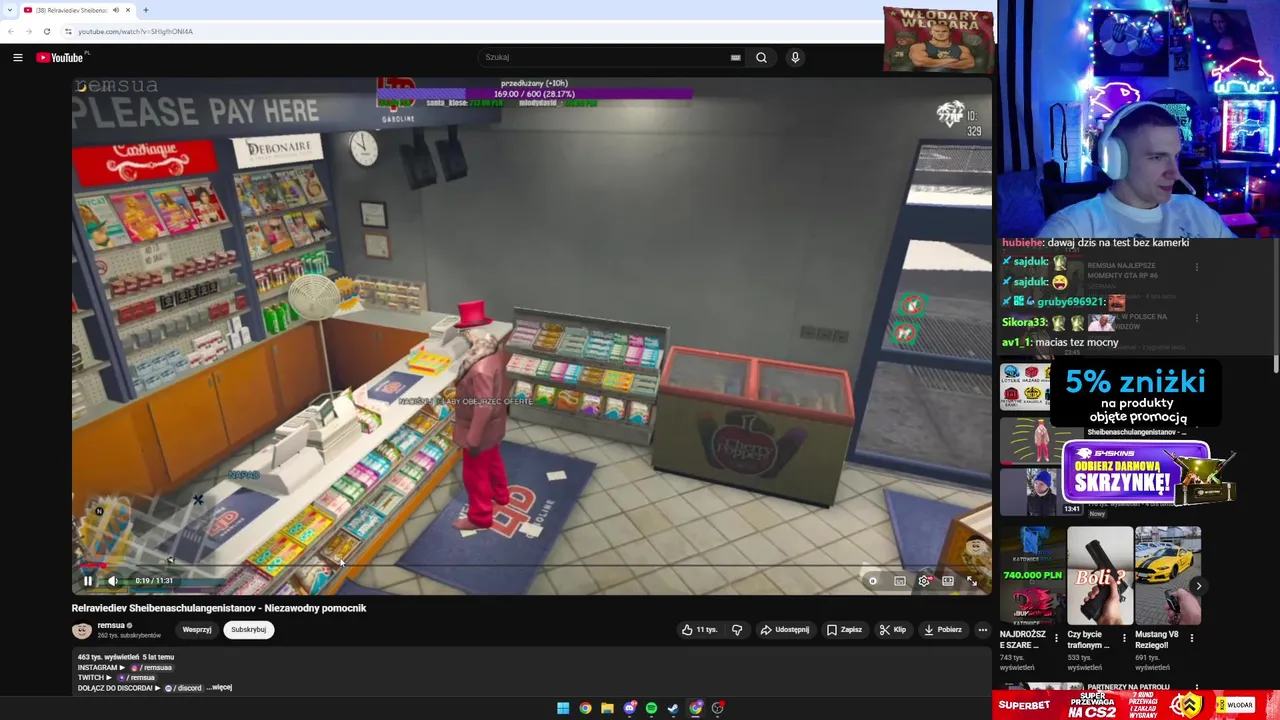Mute the tab via the tab speaker icon

click(x=116, y=10)
